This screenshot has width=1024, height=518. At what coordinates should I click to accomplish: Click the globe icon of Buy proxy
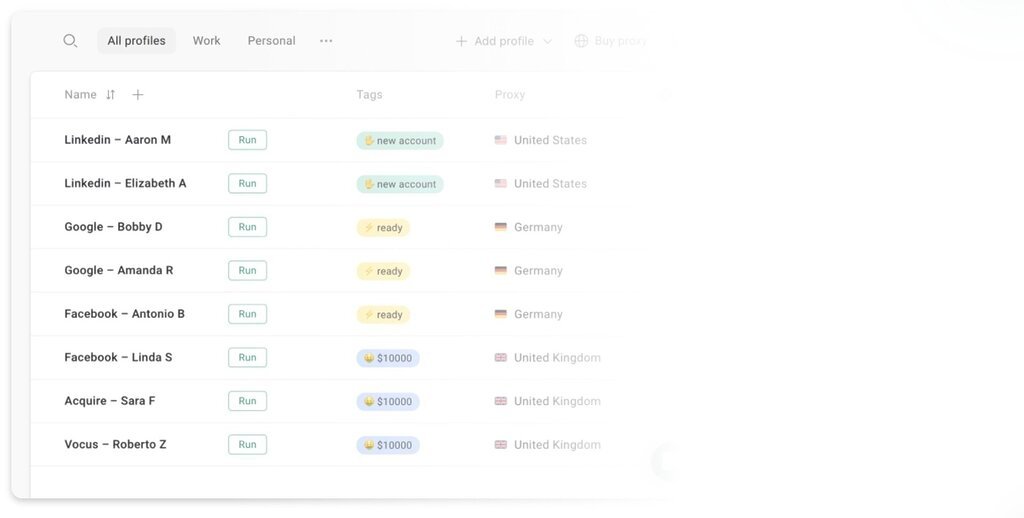[x=581, y=41]
